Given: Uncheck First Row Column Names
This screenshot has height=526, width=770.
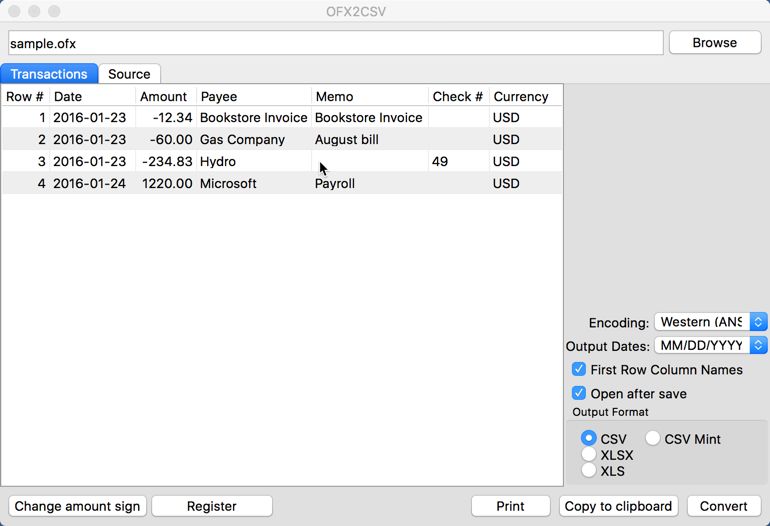Looking at the screenshot, I should [579, 369].
